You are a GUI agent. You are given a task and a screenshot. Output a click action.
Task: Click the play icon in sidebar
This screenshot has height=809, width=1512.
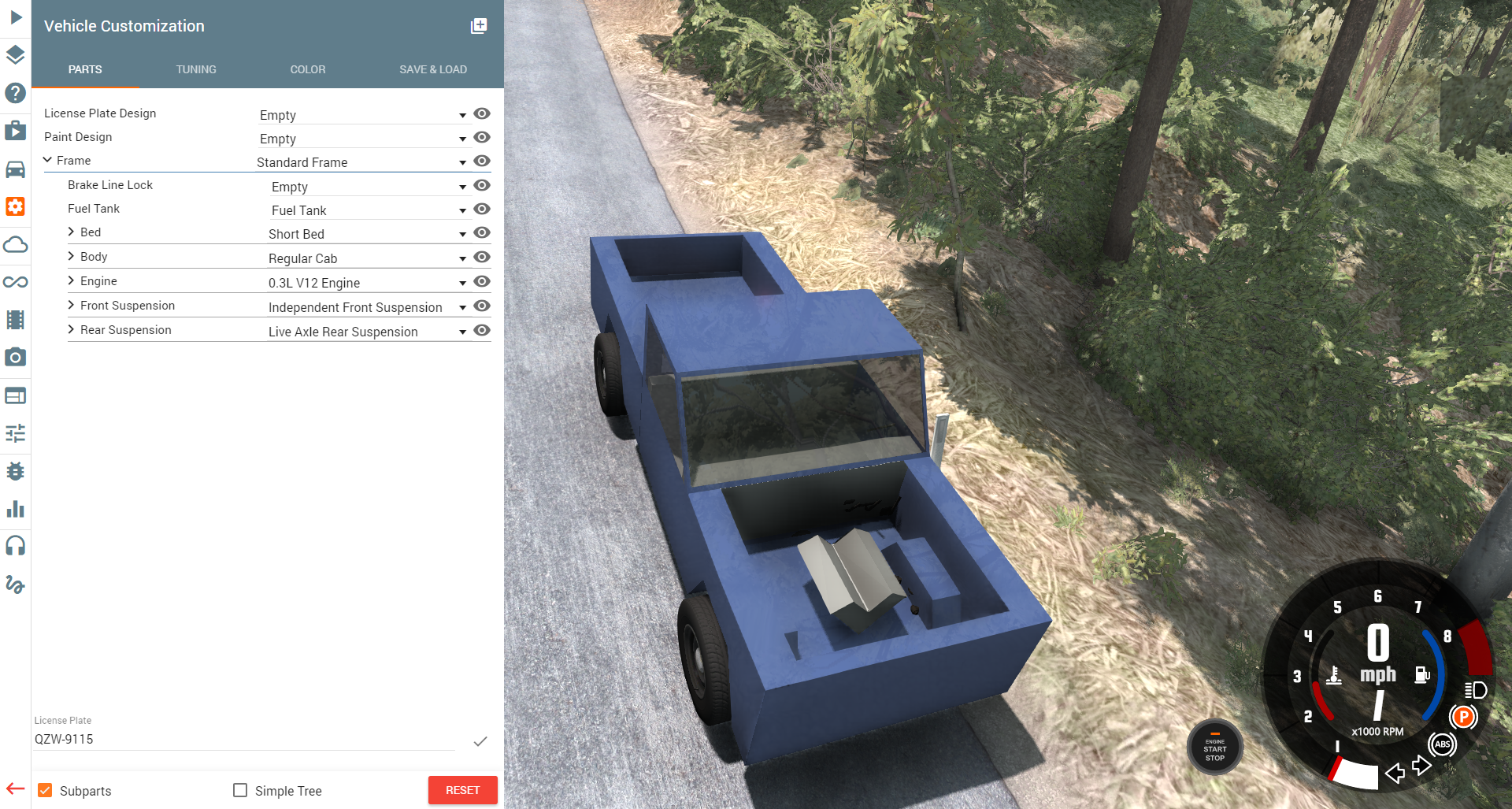(x=16, y=17)
